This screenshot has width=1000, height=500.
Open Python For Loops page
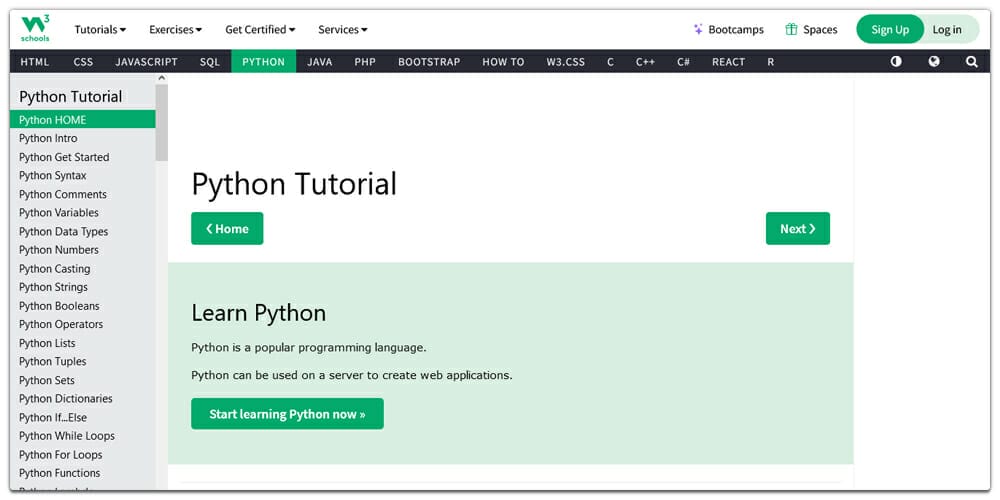point(82,455)
